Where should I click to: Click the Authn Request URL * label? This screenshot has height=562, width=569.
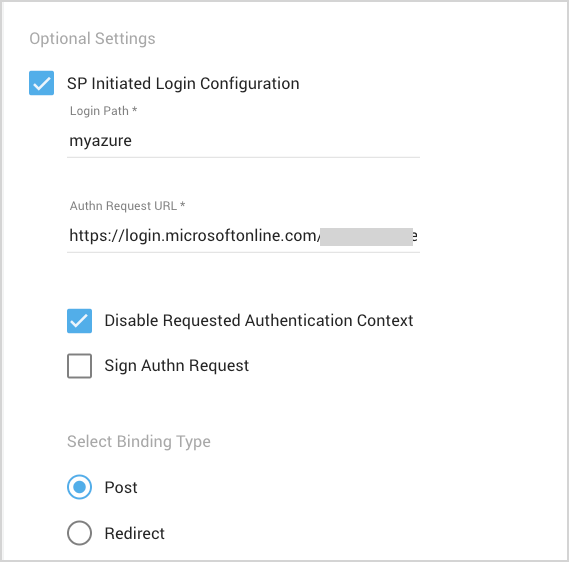[x=127, y=206]
